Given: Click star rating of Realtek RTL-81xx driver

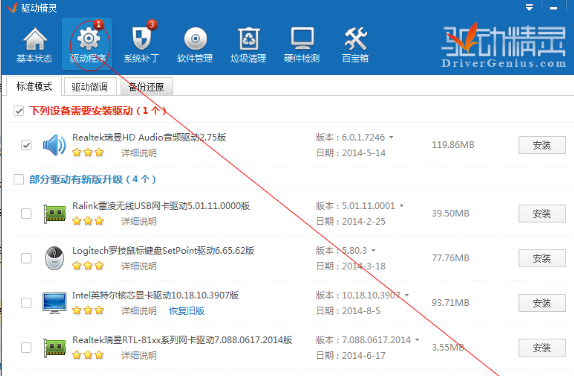Looking at the screenshot, I should pyautogui.click(x=88, y=355).
